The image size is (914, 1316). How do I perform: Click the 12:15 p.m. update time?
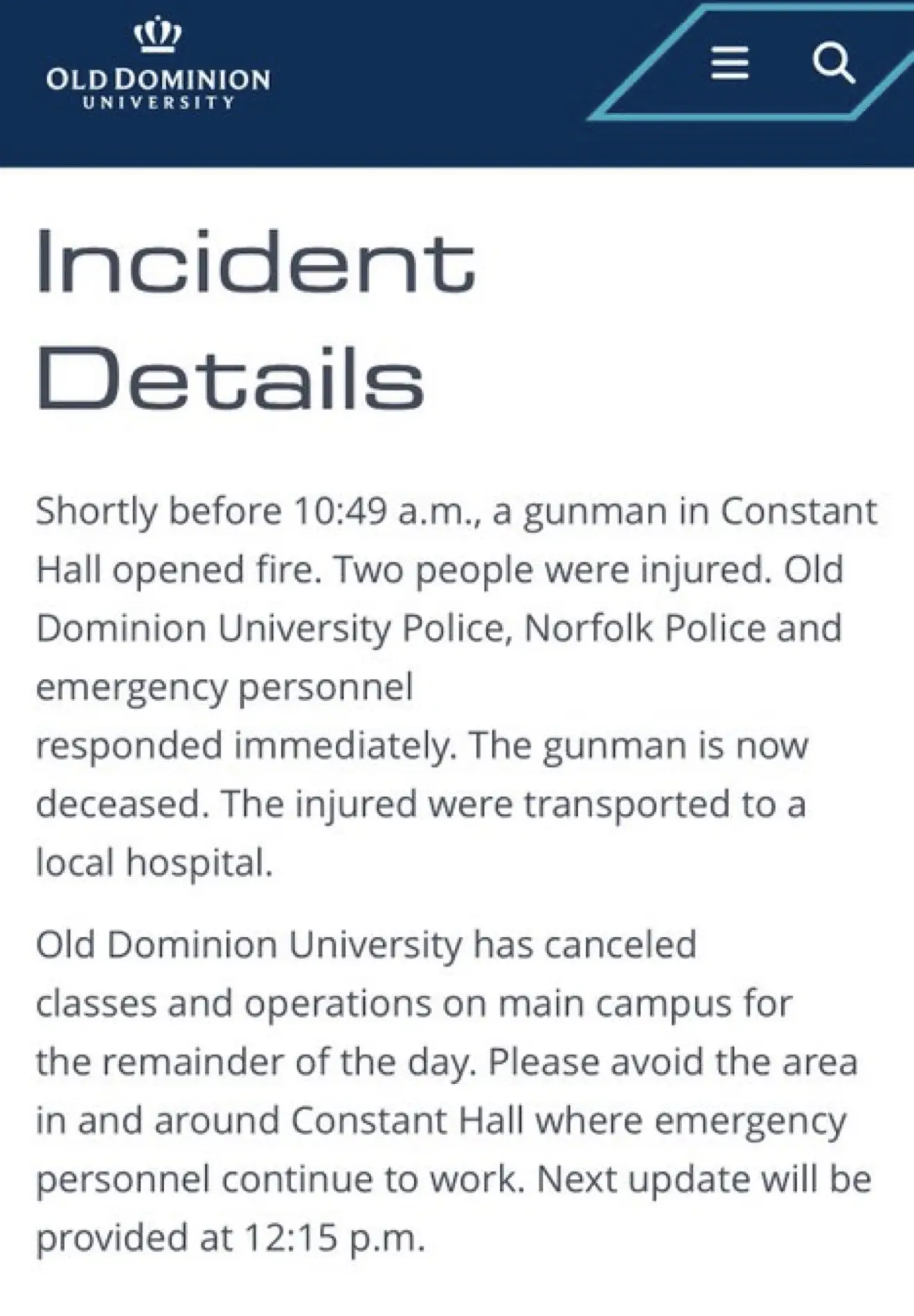(335, 1238)
